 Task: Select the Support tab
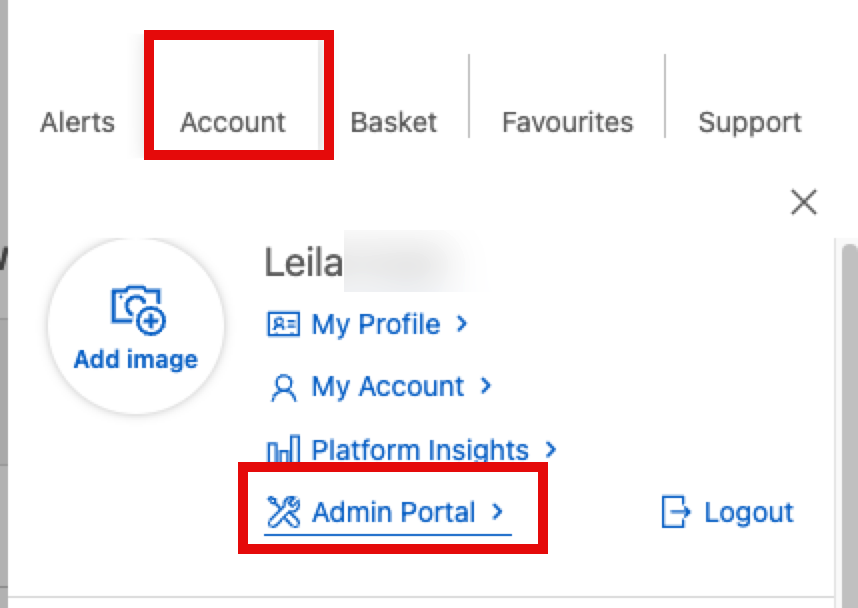750,122
